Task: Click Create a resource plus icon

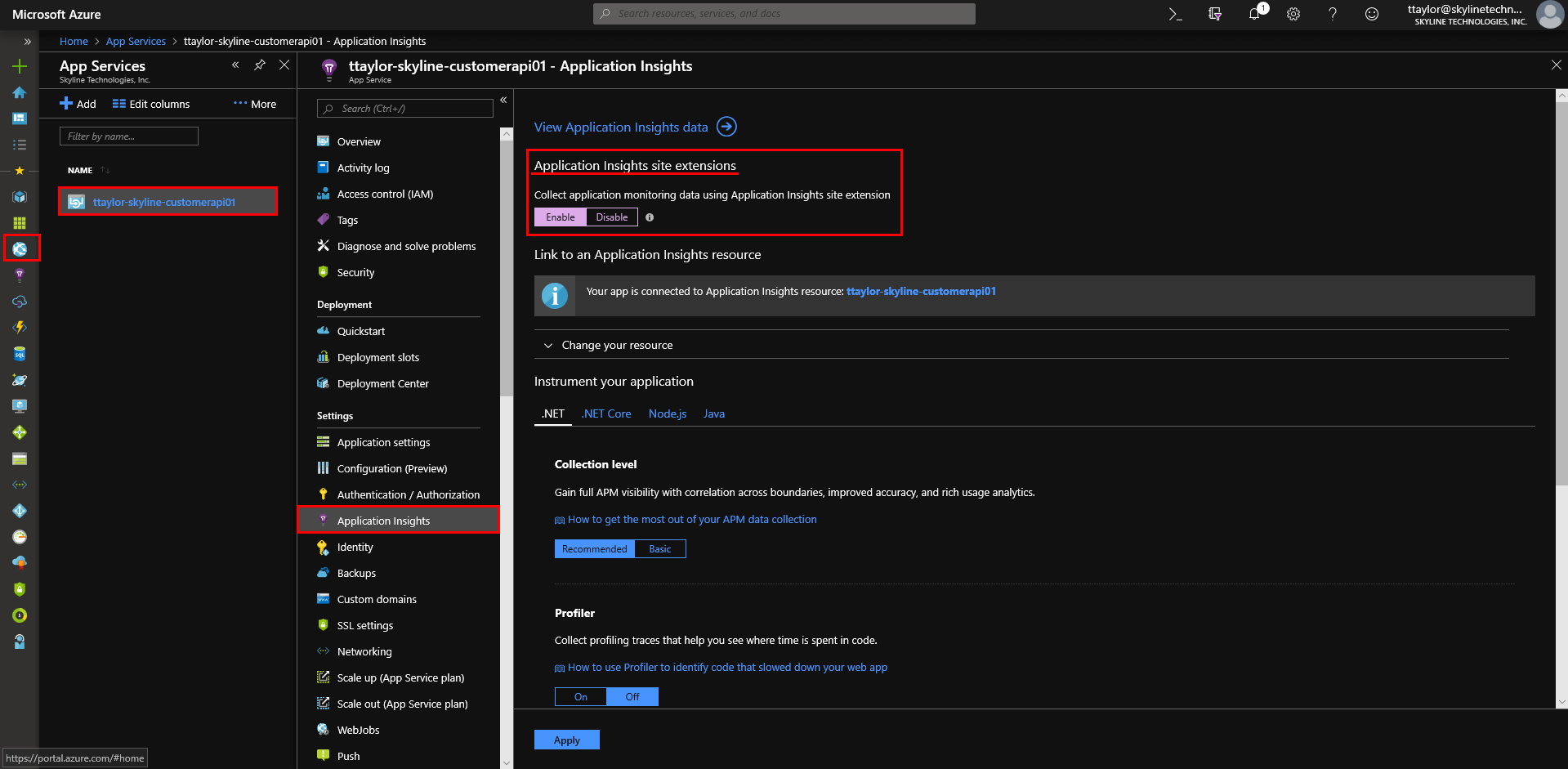Action: pyautogui.click(x=20, y=66)
